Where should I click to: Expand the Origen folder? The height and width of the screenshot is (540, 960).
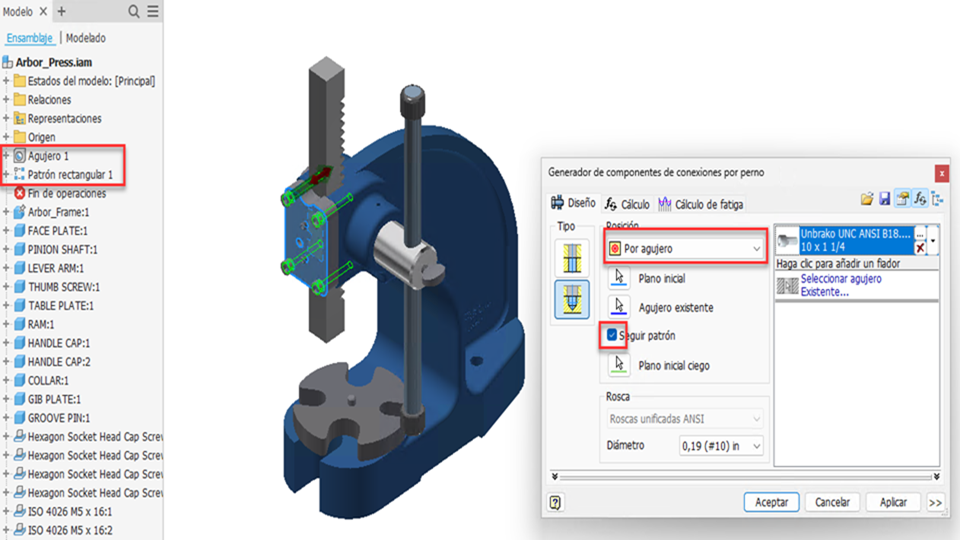click(6, 137)
